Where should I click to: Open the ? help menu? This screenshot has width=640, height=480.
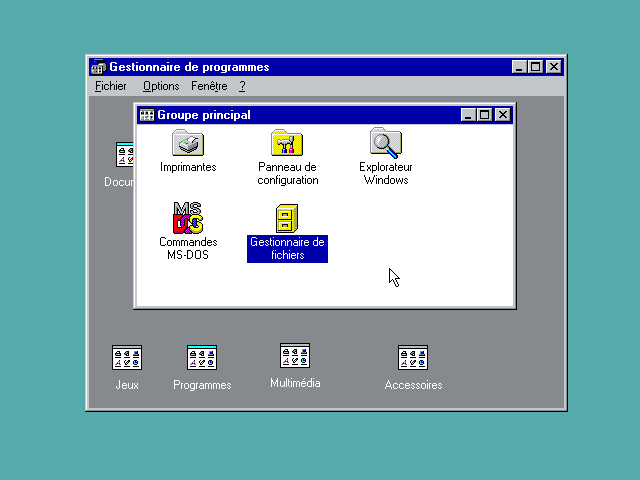[x=242, y=86]
